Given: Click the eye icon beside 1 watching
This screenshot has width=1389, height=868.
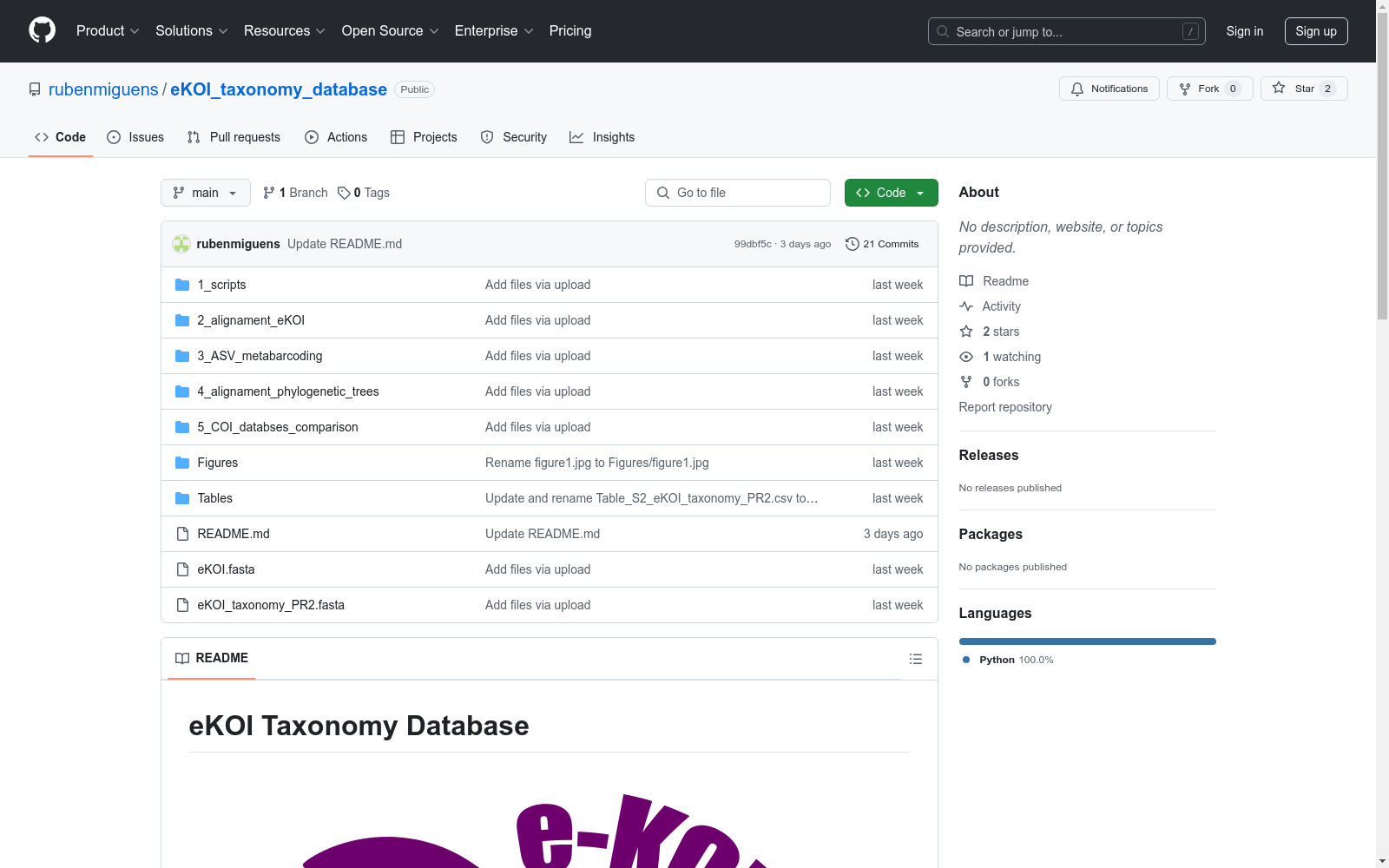Looking at the screenshot, I should click(966, 357).
